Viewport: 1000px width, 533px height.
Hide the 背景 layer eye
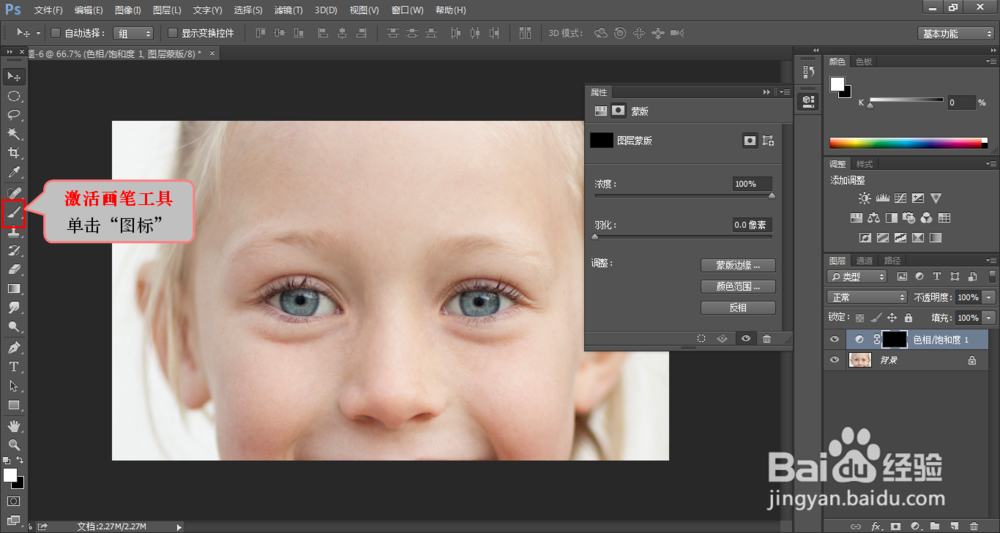click(834, 360)
